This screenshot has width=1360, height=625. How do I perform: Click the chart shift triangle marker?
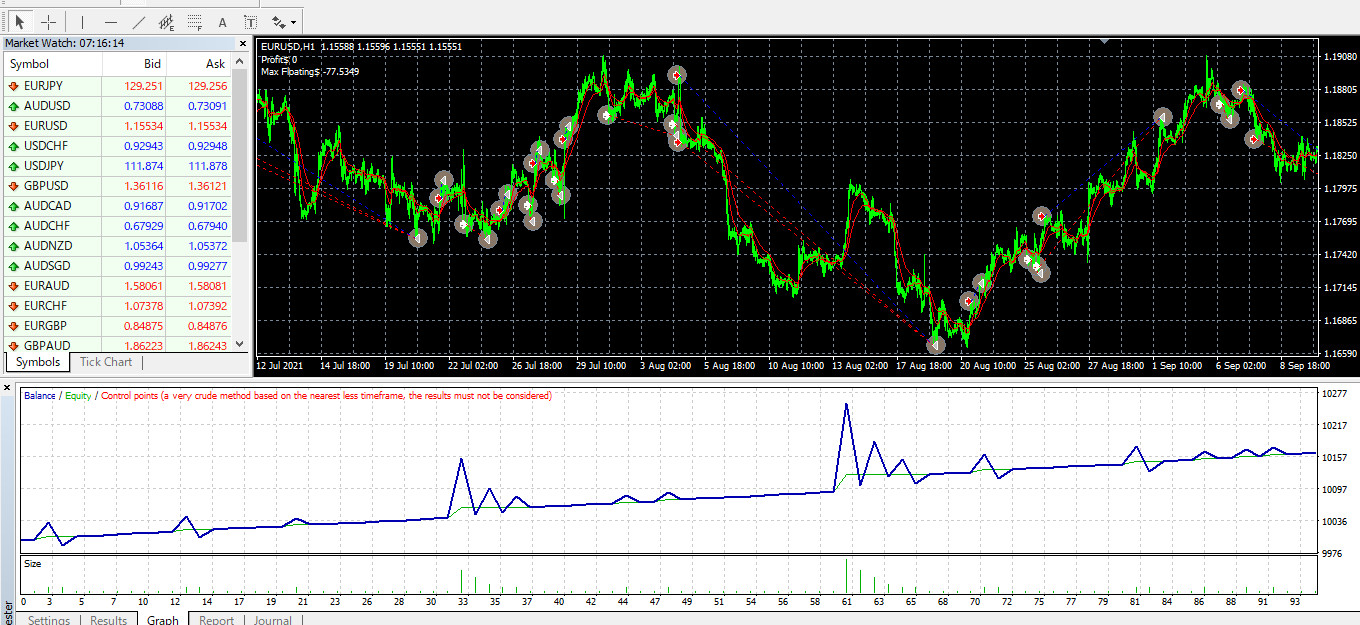[x=1104, y=42]
